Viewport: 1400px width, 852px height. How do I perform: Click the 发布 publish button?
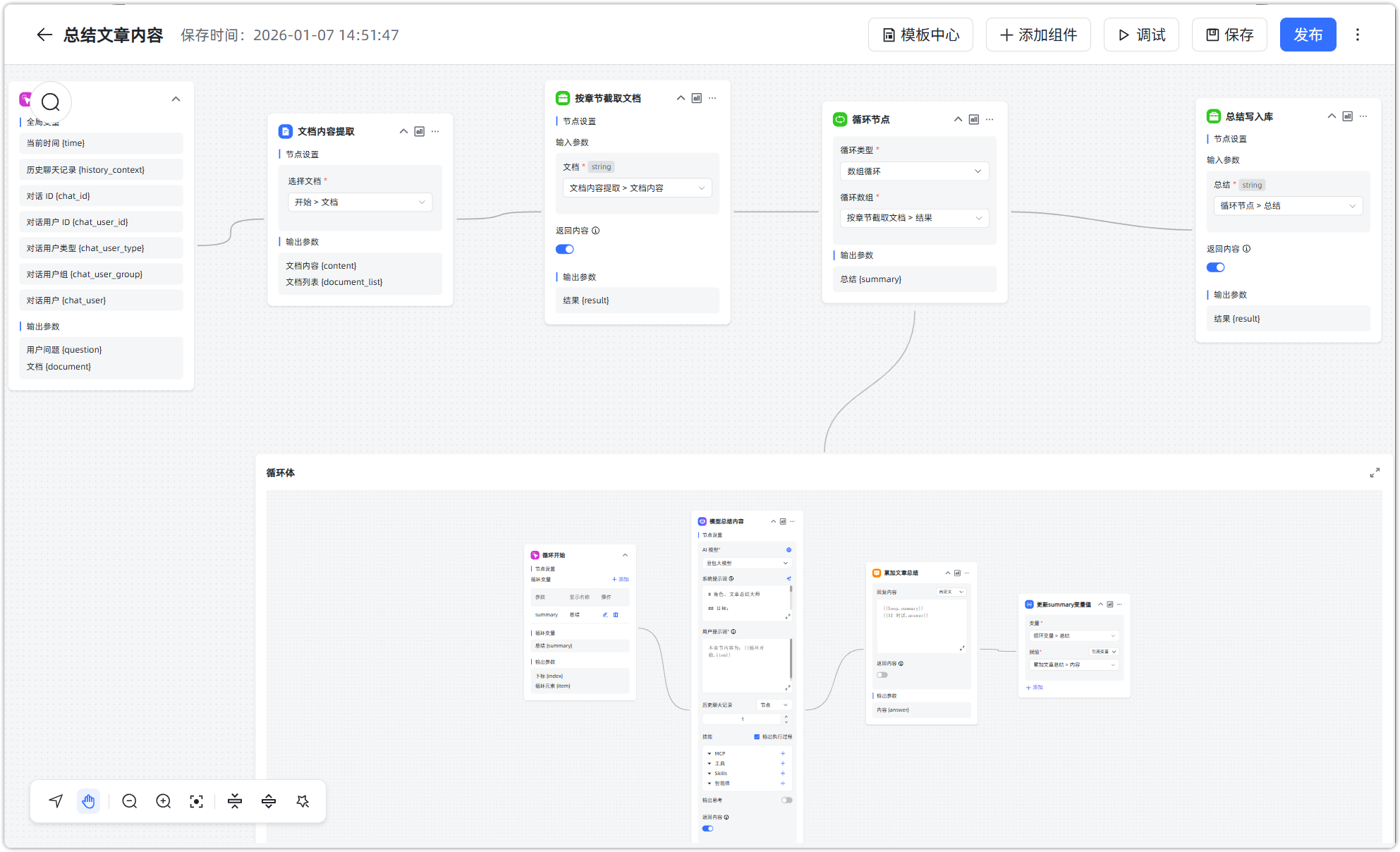tap(1307, 35)
